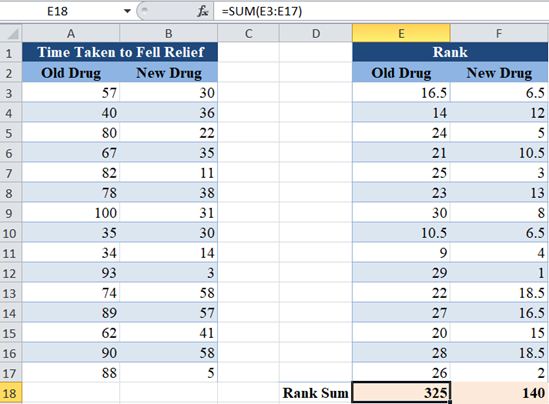Select cell B7 containing 11
This screenshot has width=549, height=404.
pos(168,172)
